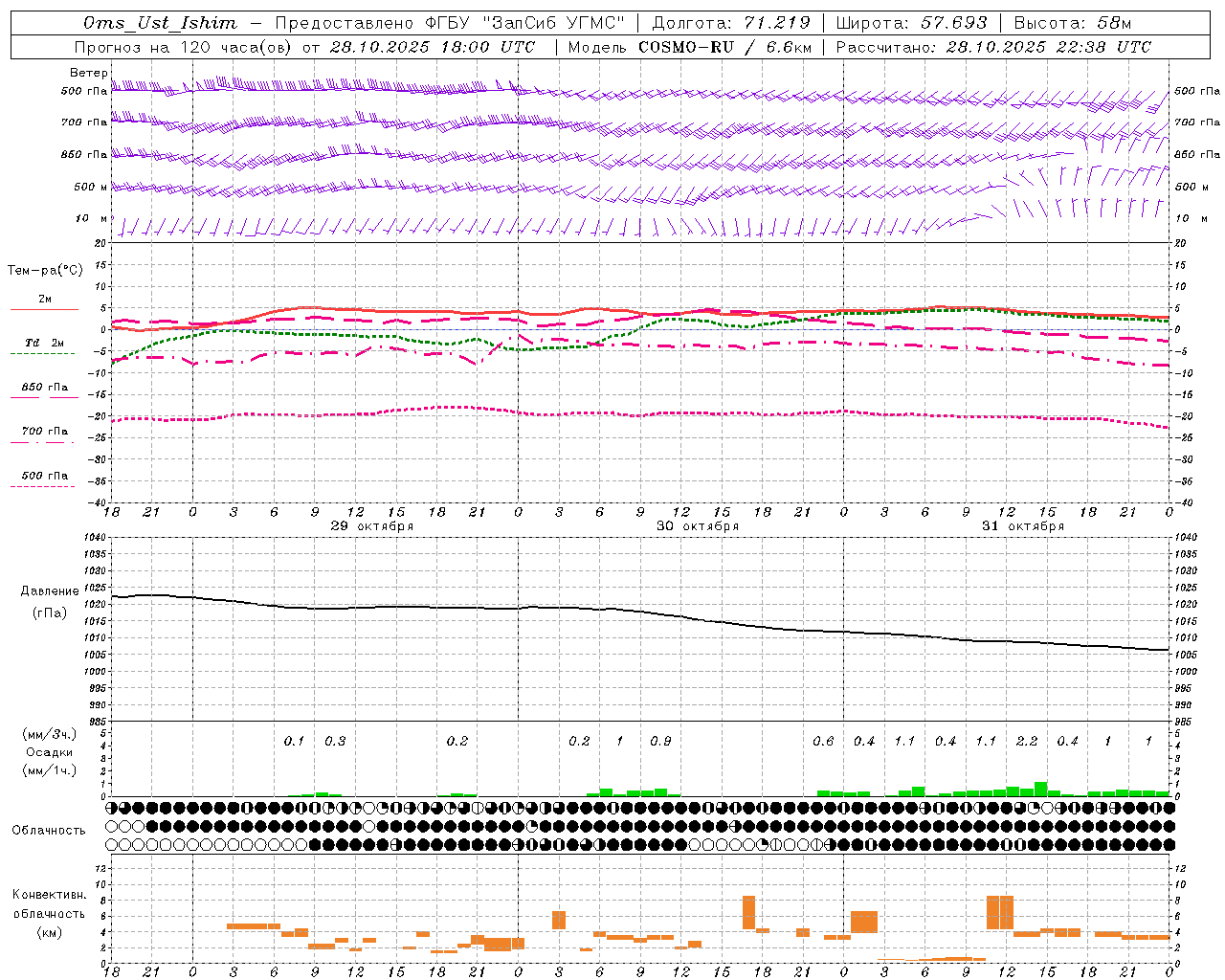Click the 2.2 precipitation value
Image resolution: width=1225 pixels, height=980 pixels.
pos(1027,742)
